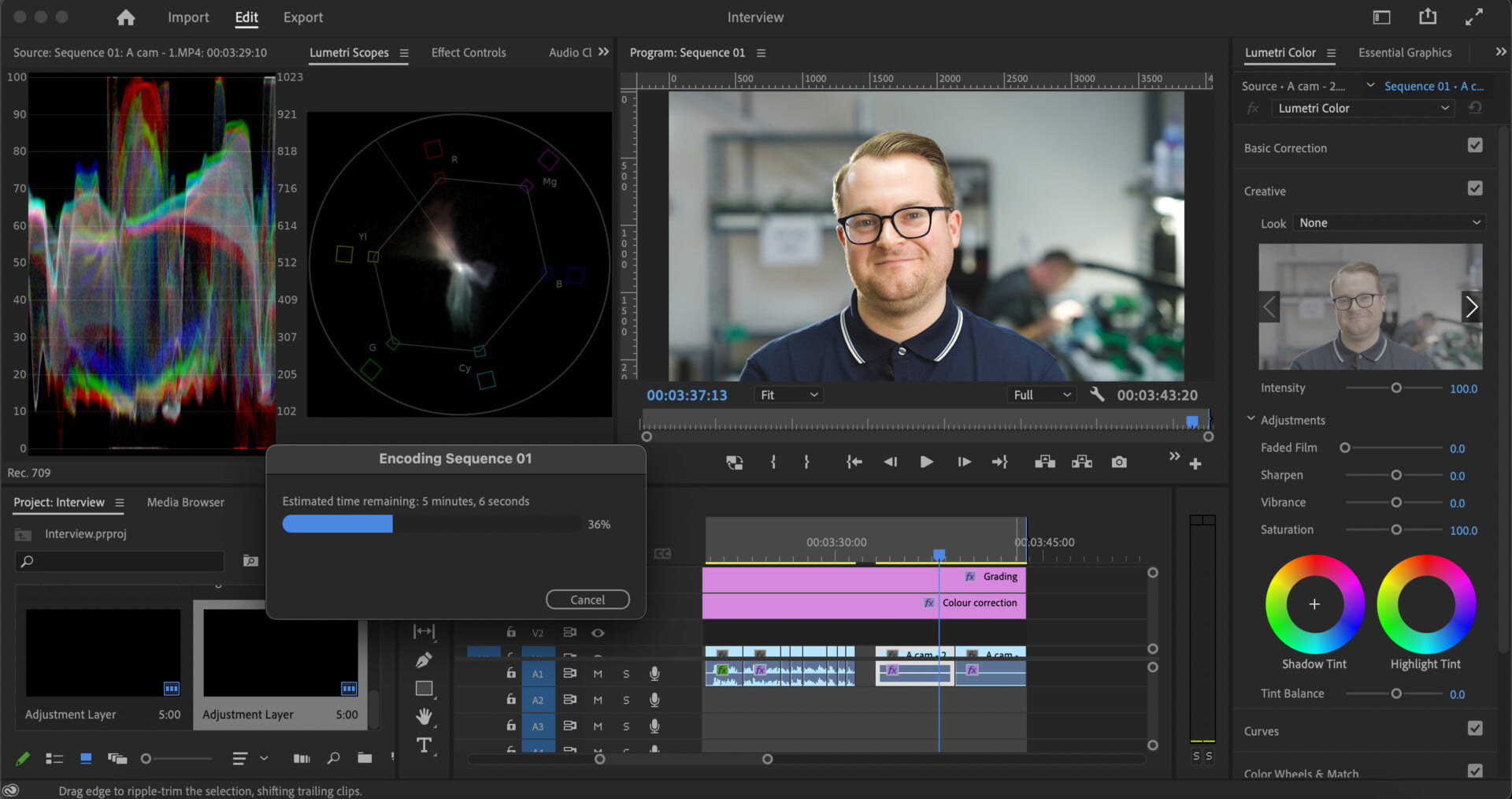Screen dimensions: 1512x799
Task: Select the Rectangle tool
Action: 424,688
